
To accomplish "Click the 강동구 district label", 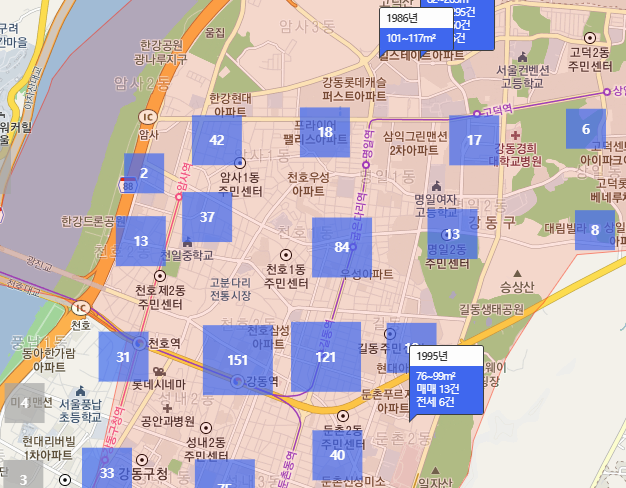I will [491, 223].
